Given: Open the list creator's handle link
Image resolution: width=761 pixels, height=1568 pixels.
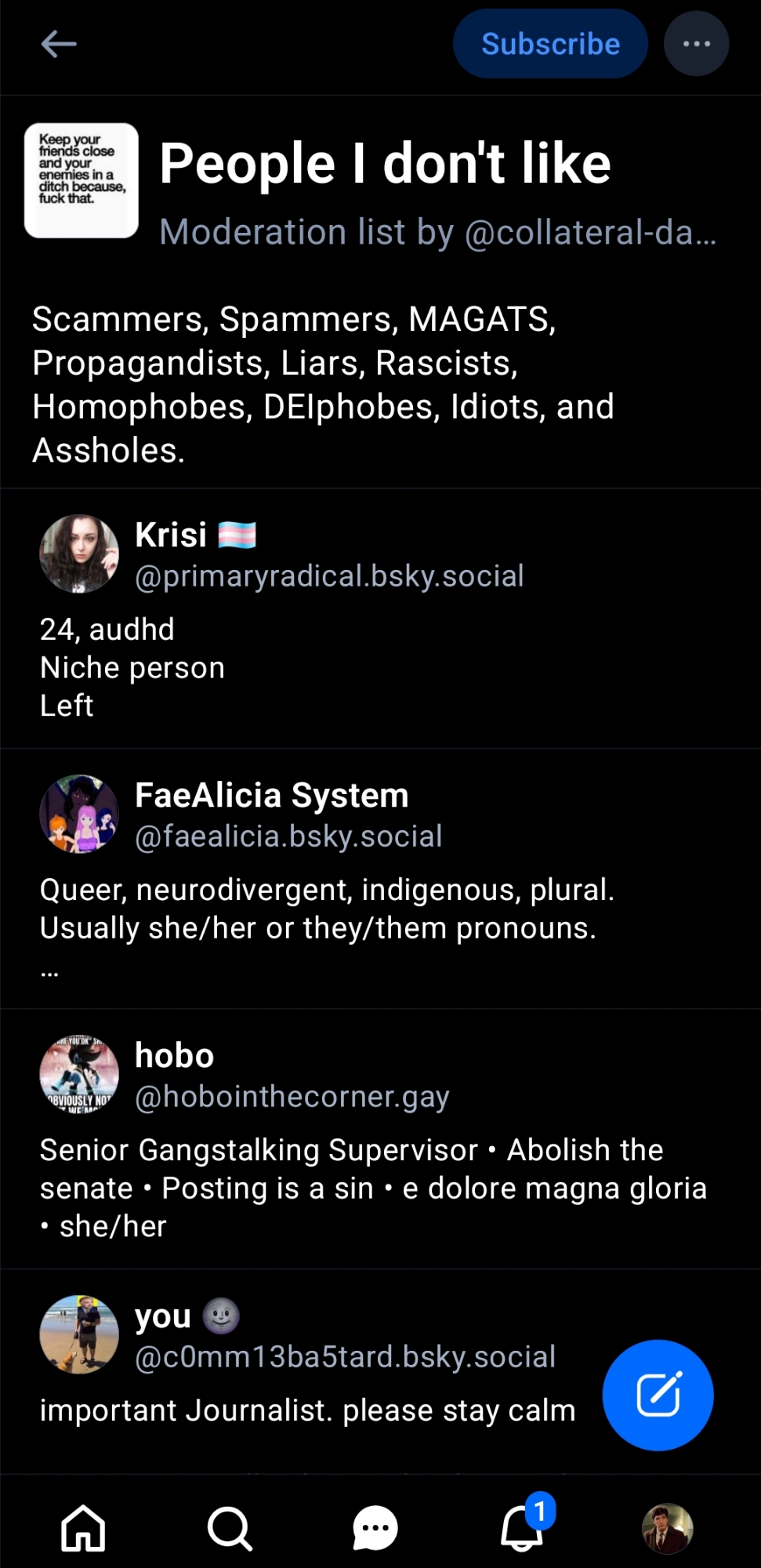Looking at the screenshot, I should click(x=589, y=232).
